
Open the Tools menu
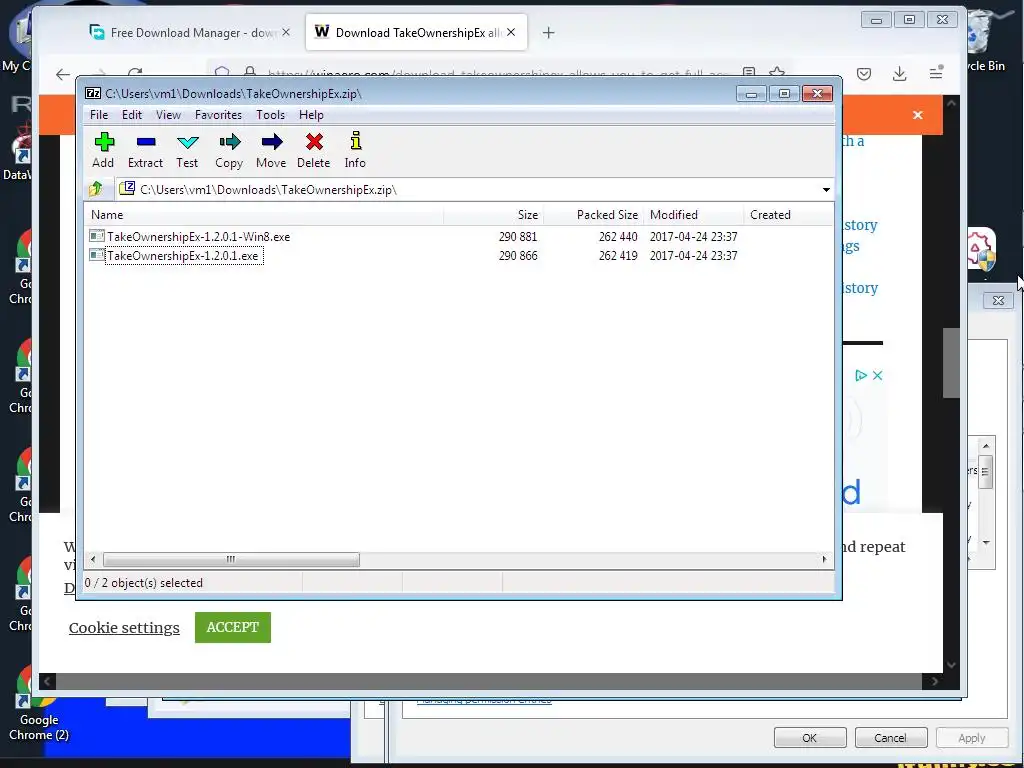(270, 115)
